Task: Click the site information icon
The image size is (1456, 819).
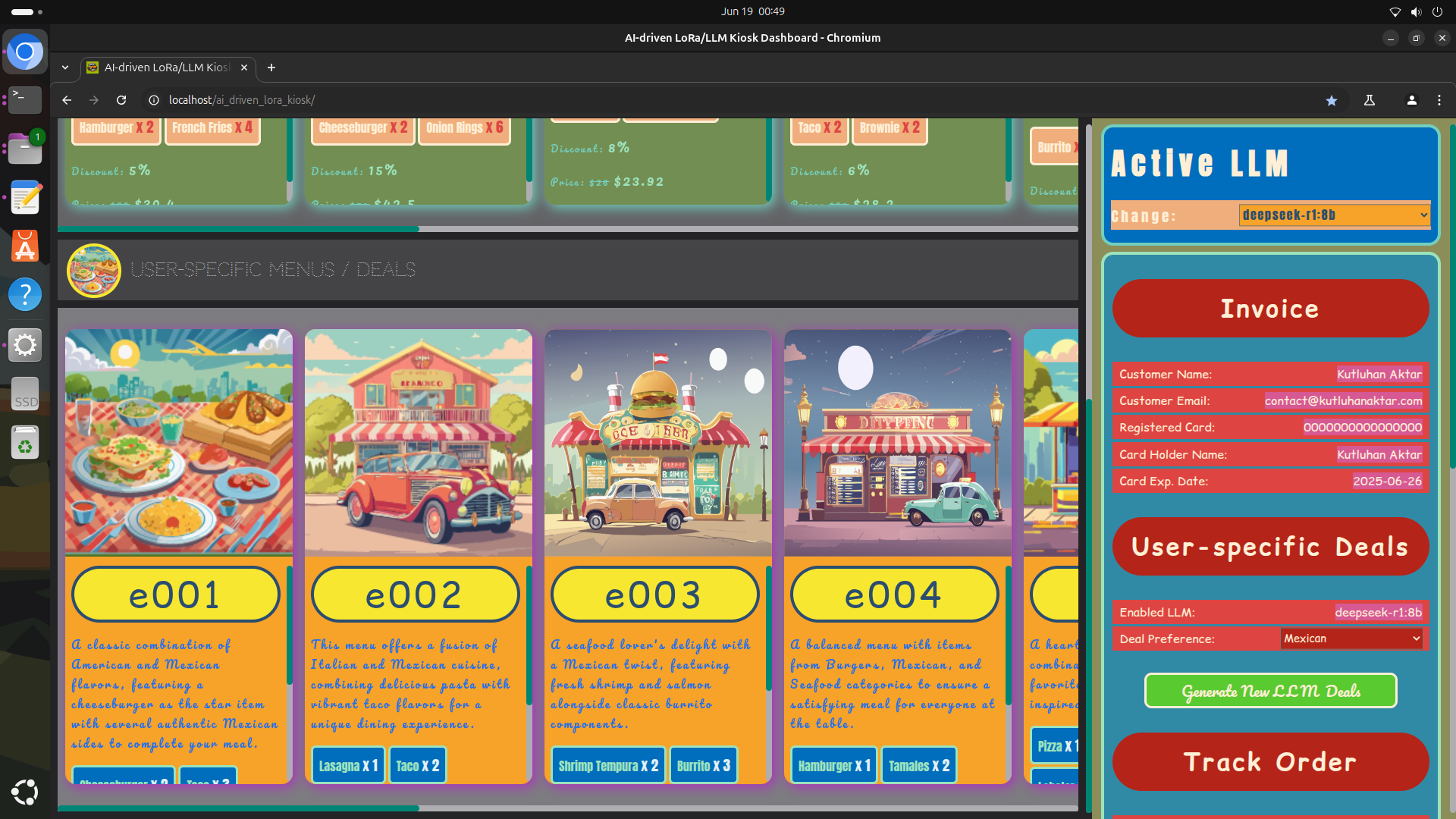Action: tap(154, 100)
